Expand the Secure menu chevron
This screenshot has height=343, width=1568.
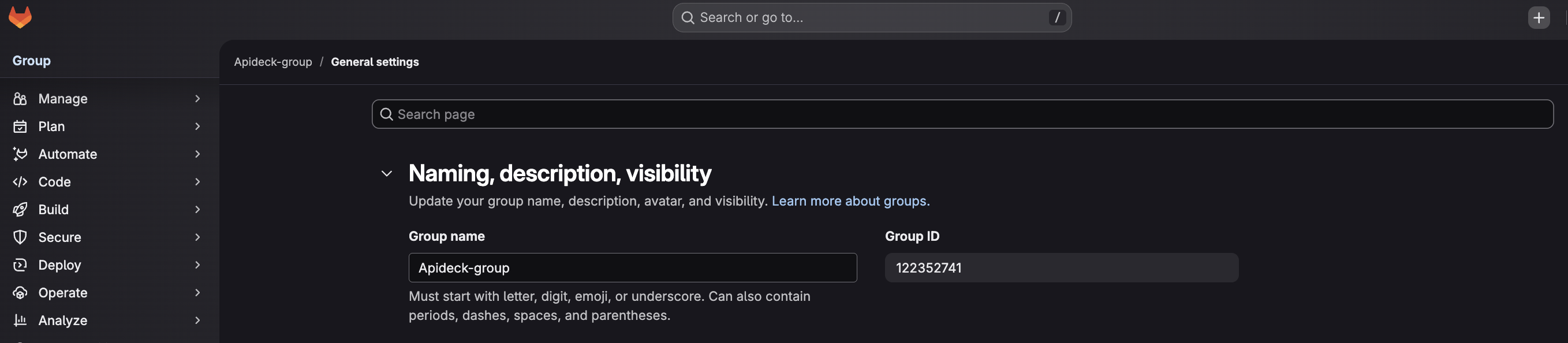point(197,237)
